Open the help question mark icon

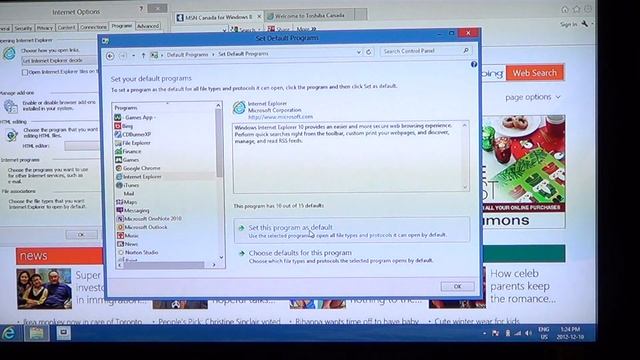coord(473,64)
